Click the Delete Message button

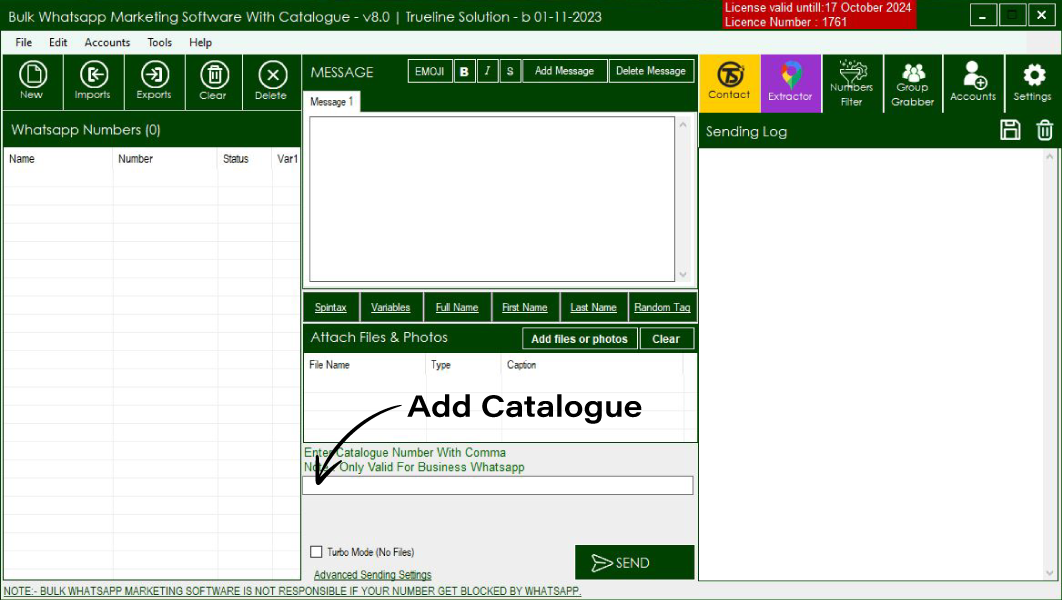pyautogui.click(x=651, y=71)
